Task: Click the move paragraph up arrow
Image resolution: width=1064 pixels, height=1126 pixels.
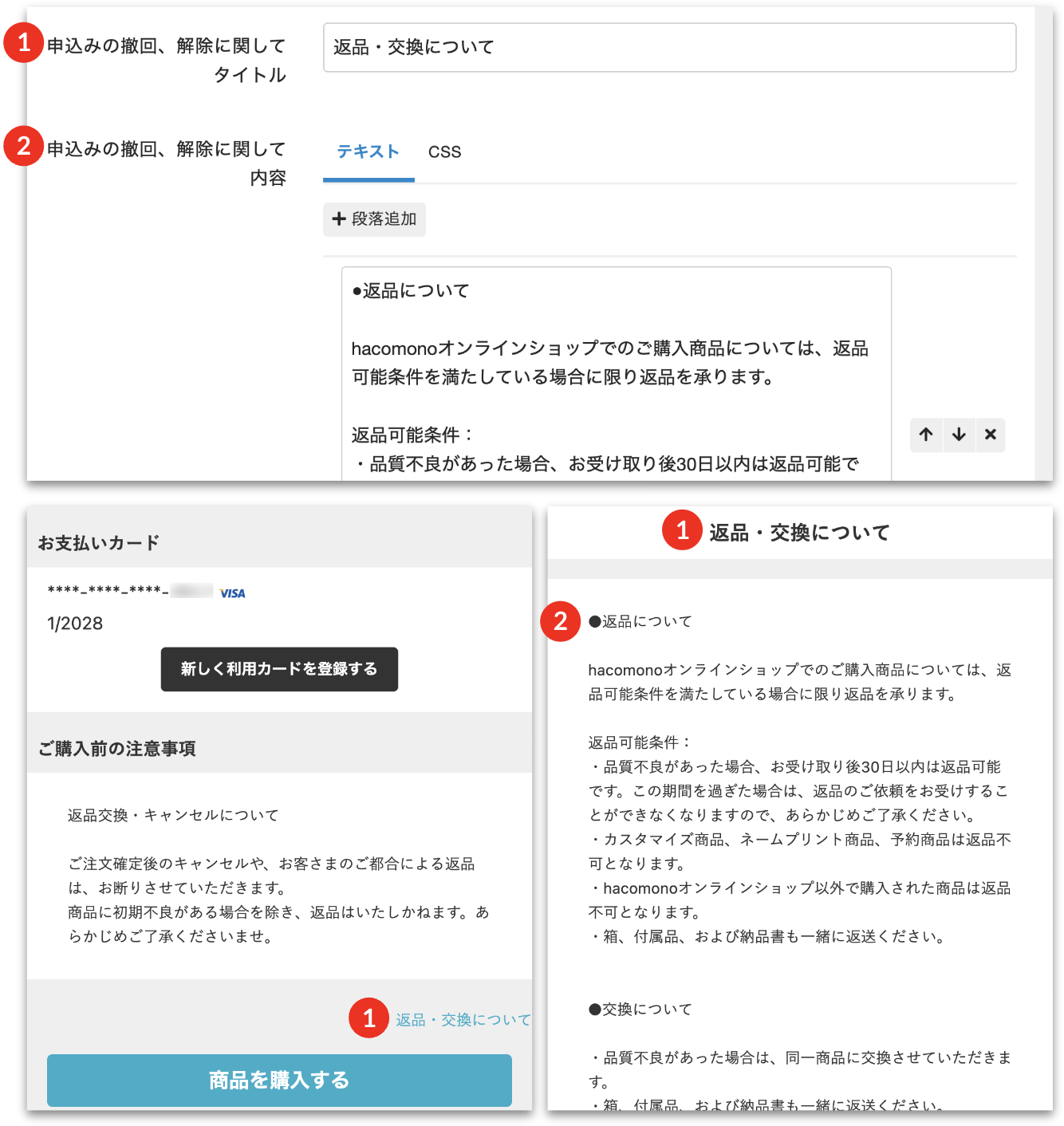Action: click(926, 435)
